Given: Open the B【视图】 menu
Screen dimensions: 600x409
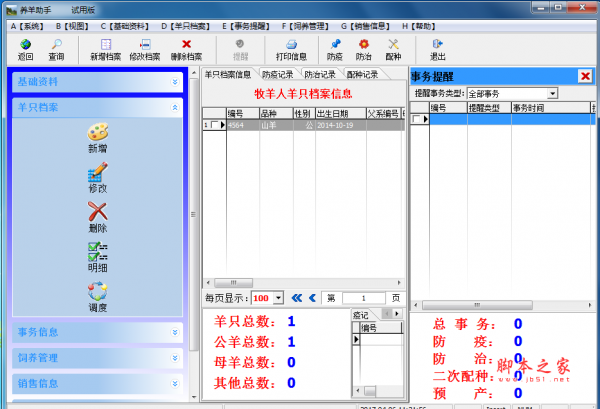Looking at the screenshot, I should click(x=72, y=26).
